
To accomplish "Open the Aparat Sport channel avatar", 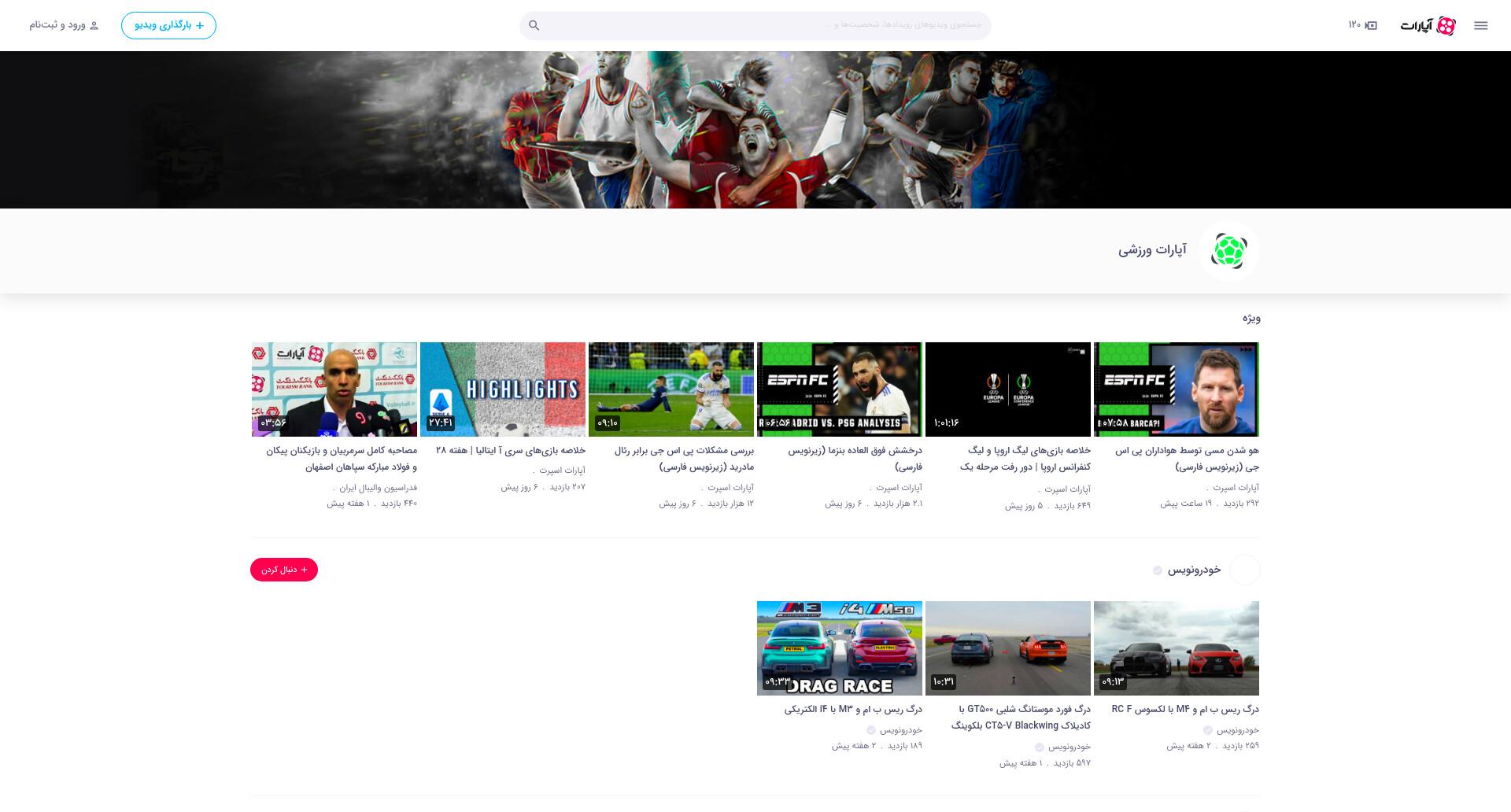I will 1228,251.
